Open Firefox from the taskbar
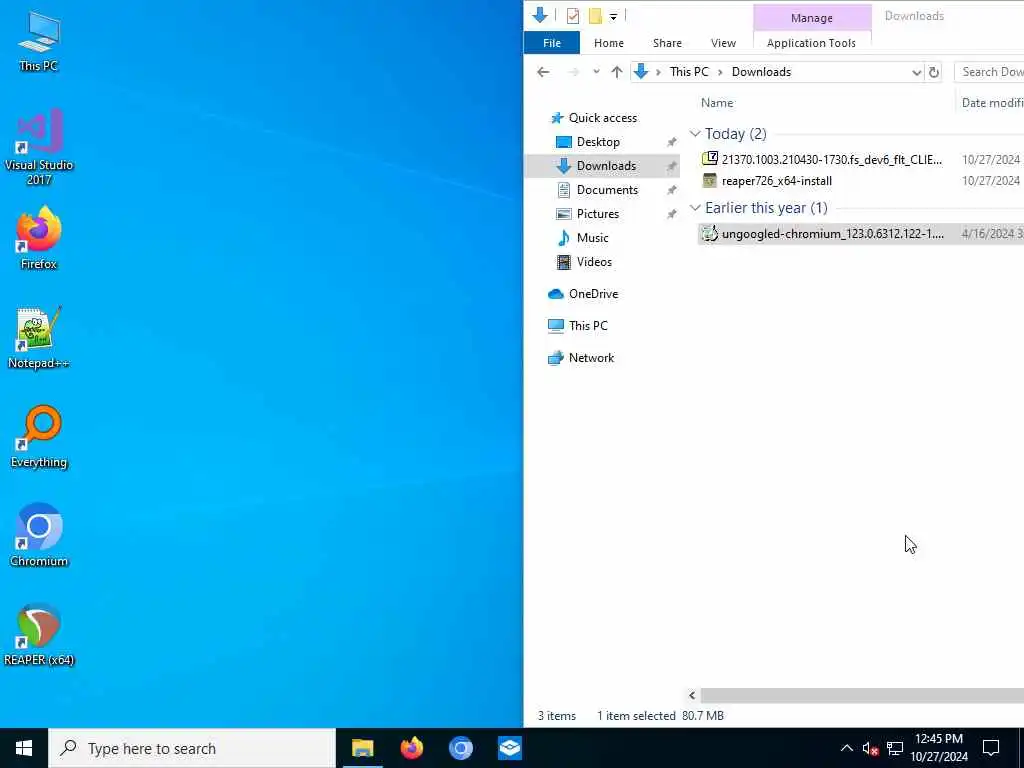 tap(411, 748)
